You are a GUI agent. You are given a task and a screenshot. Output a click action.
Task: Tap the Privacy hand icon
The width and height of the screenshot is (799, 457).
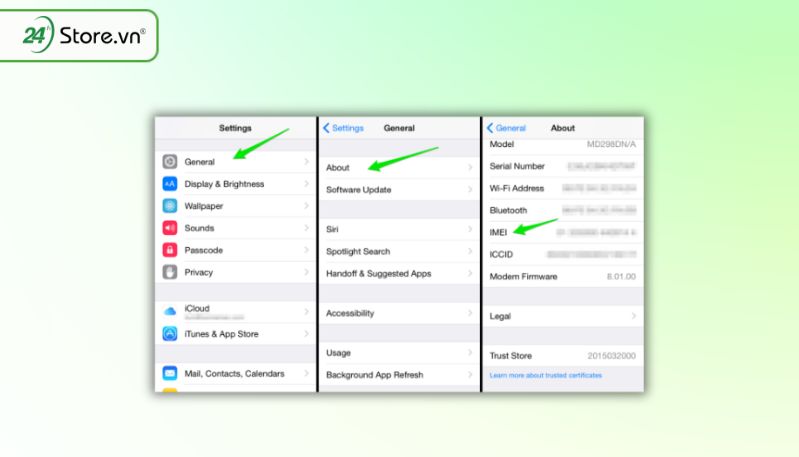click(x=170, y=272)
